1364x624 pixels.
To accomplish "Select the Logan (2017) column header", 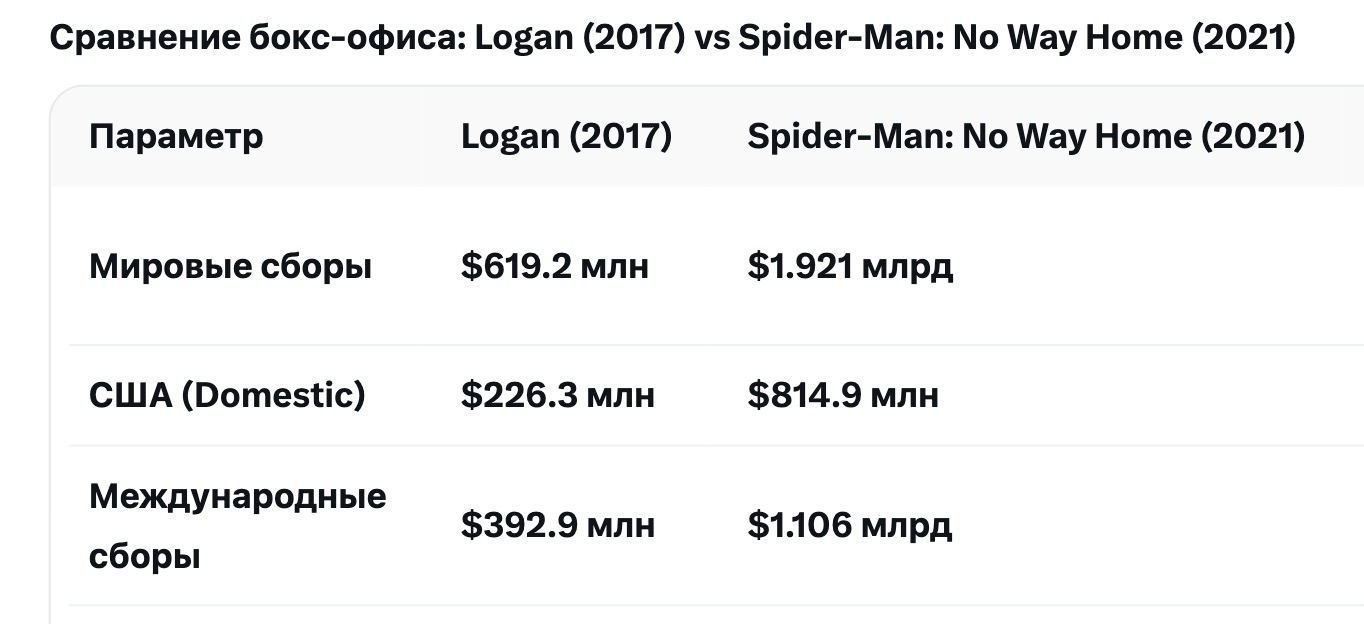I will [x=566, y=136].
